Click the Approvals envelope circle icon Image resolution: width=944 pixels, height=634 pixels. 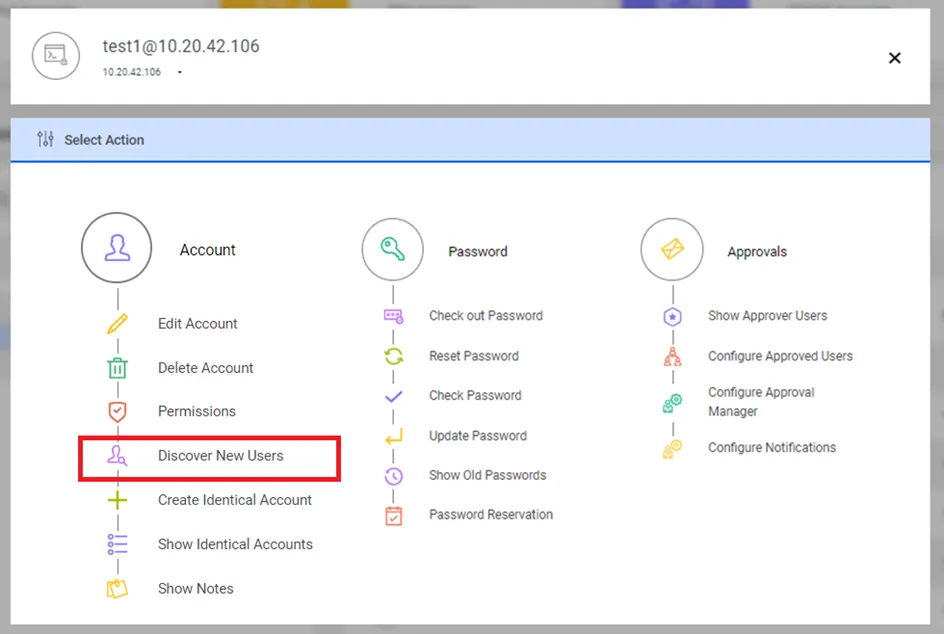coord(672,249)
